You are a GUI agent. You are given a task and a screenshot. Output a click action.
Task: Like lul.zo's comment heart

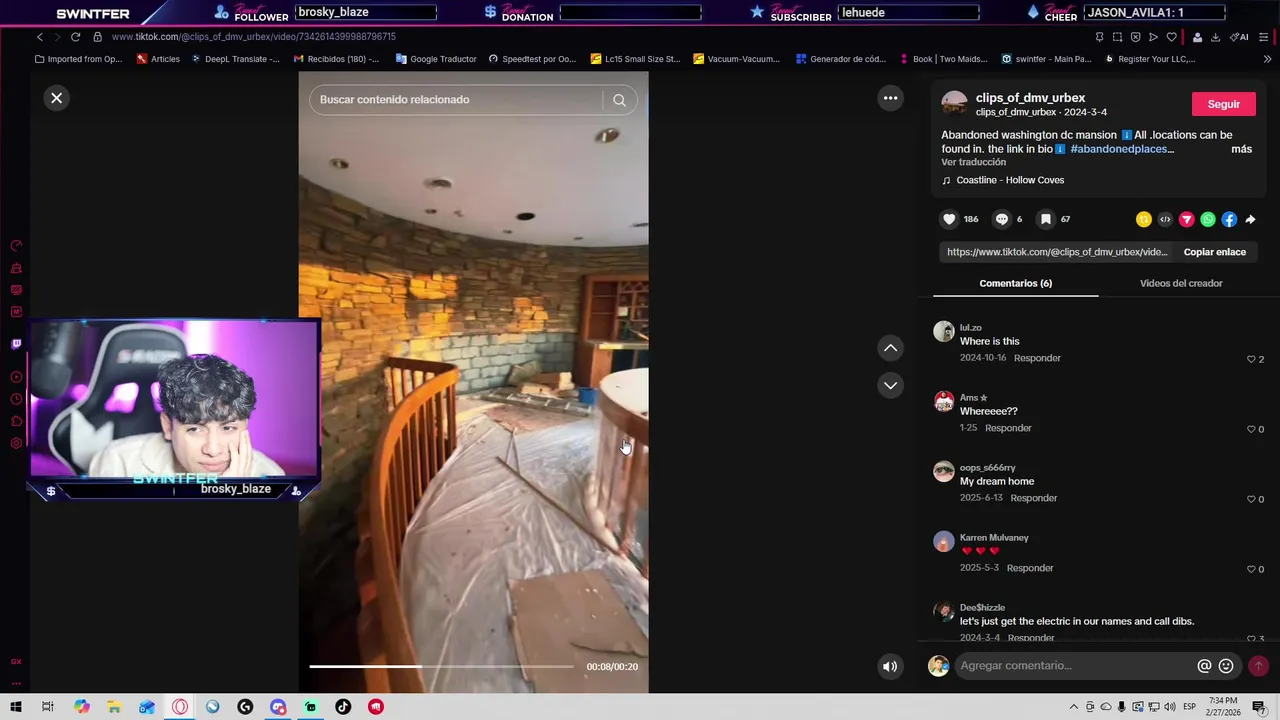pyautogui.click(x=1251, y=359)
